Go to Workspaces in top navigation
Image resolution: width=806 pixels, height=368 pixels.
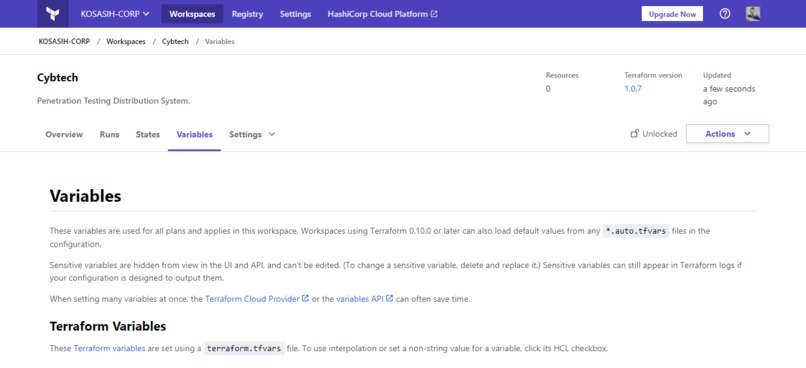[192, 14]
